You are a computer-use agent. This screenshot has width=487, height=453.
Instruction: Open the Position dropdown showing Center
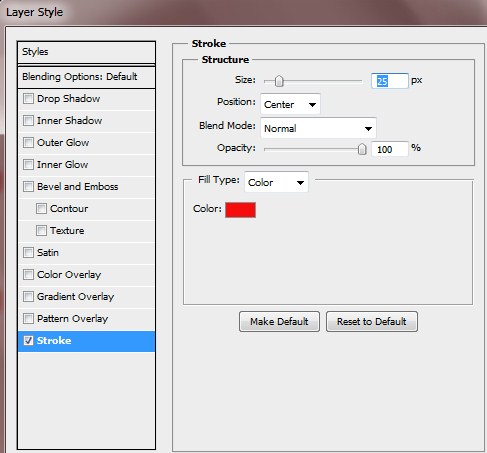[x=290, y=104]
